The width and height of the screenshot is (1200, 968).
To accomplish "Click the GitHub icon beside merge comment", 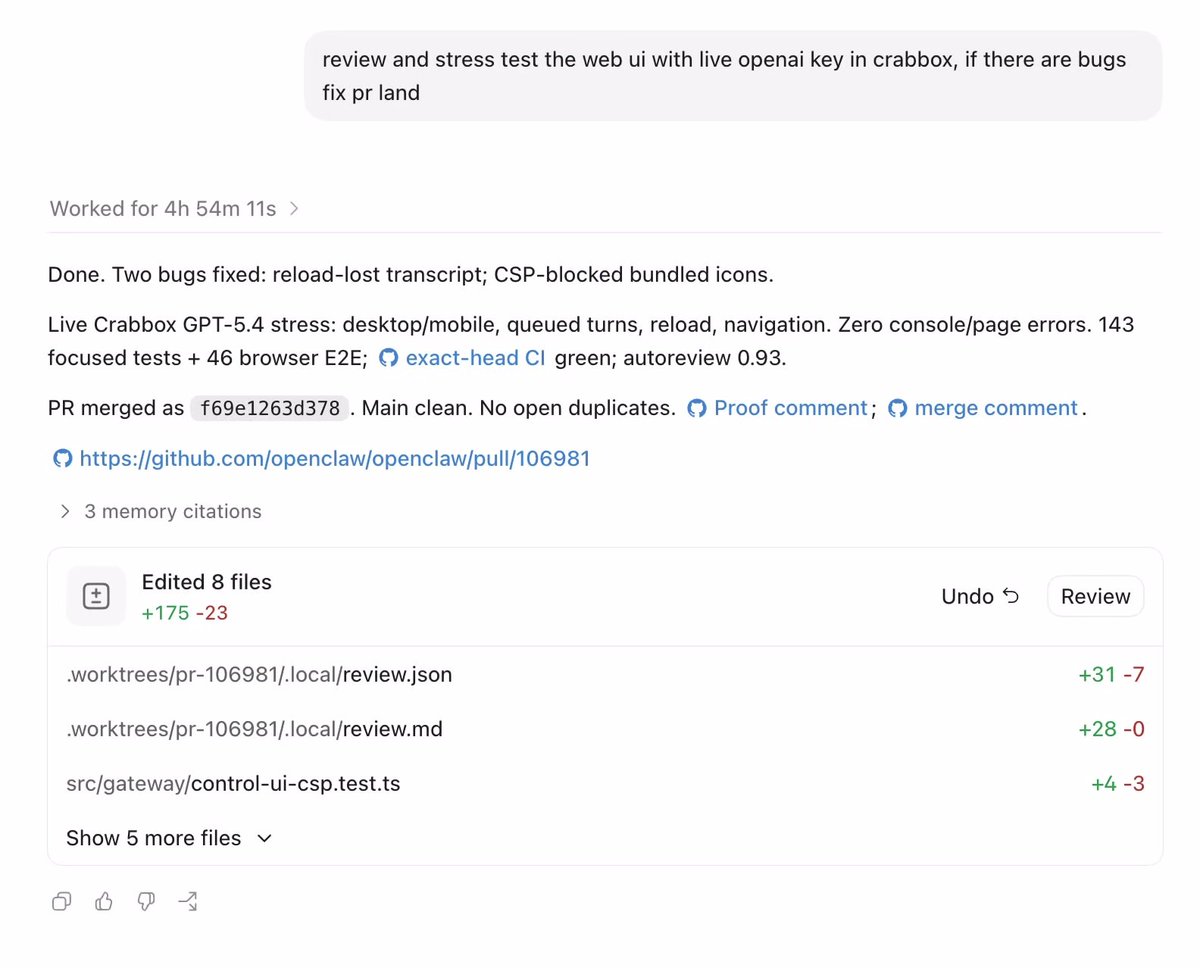I will pos(898,408).
